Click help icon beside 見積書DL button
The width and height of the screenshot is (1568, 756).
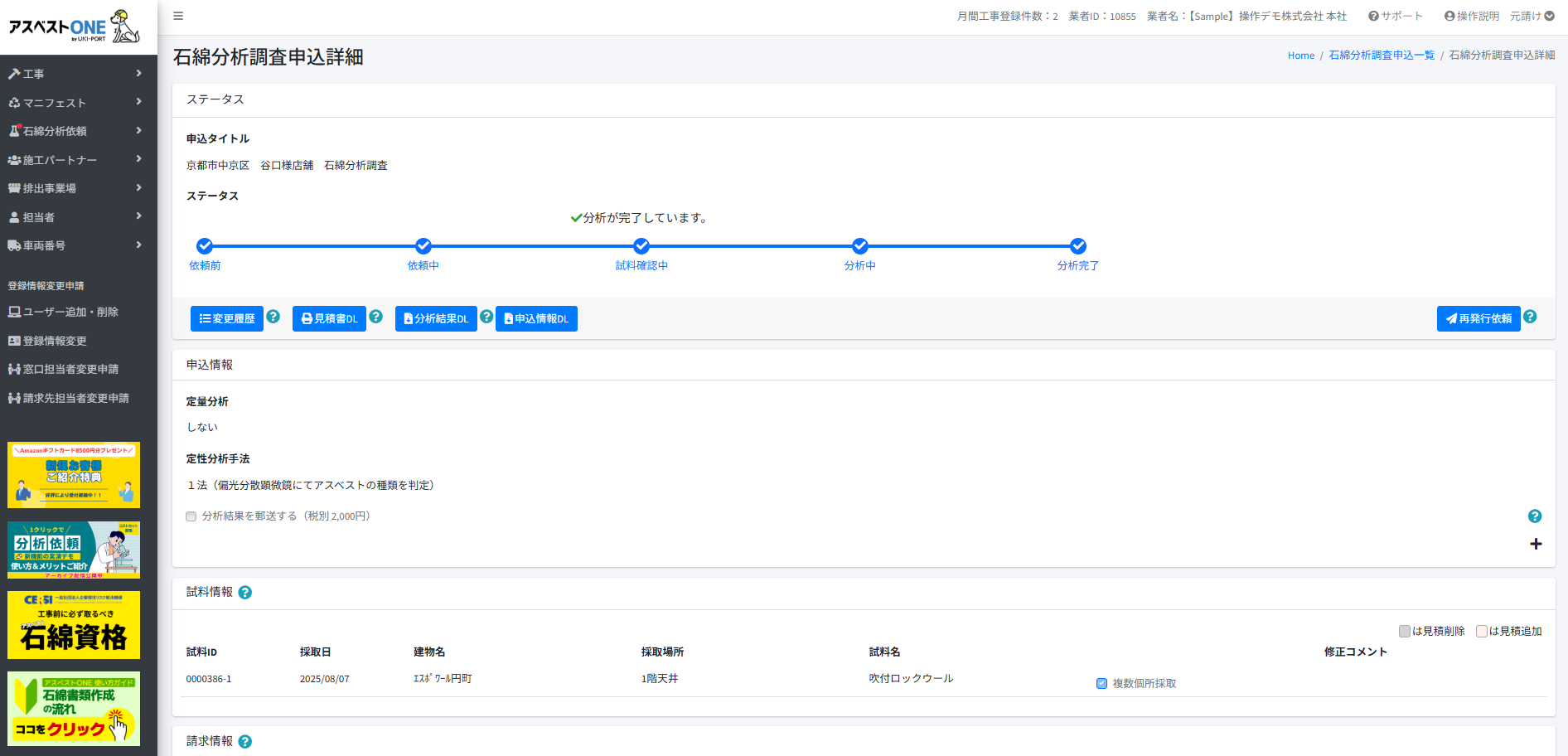375,317
